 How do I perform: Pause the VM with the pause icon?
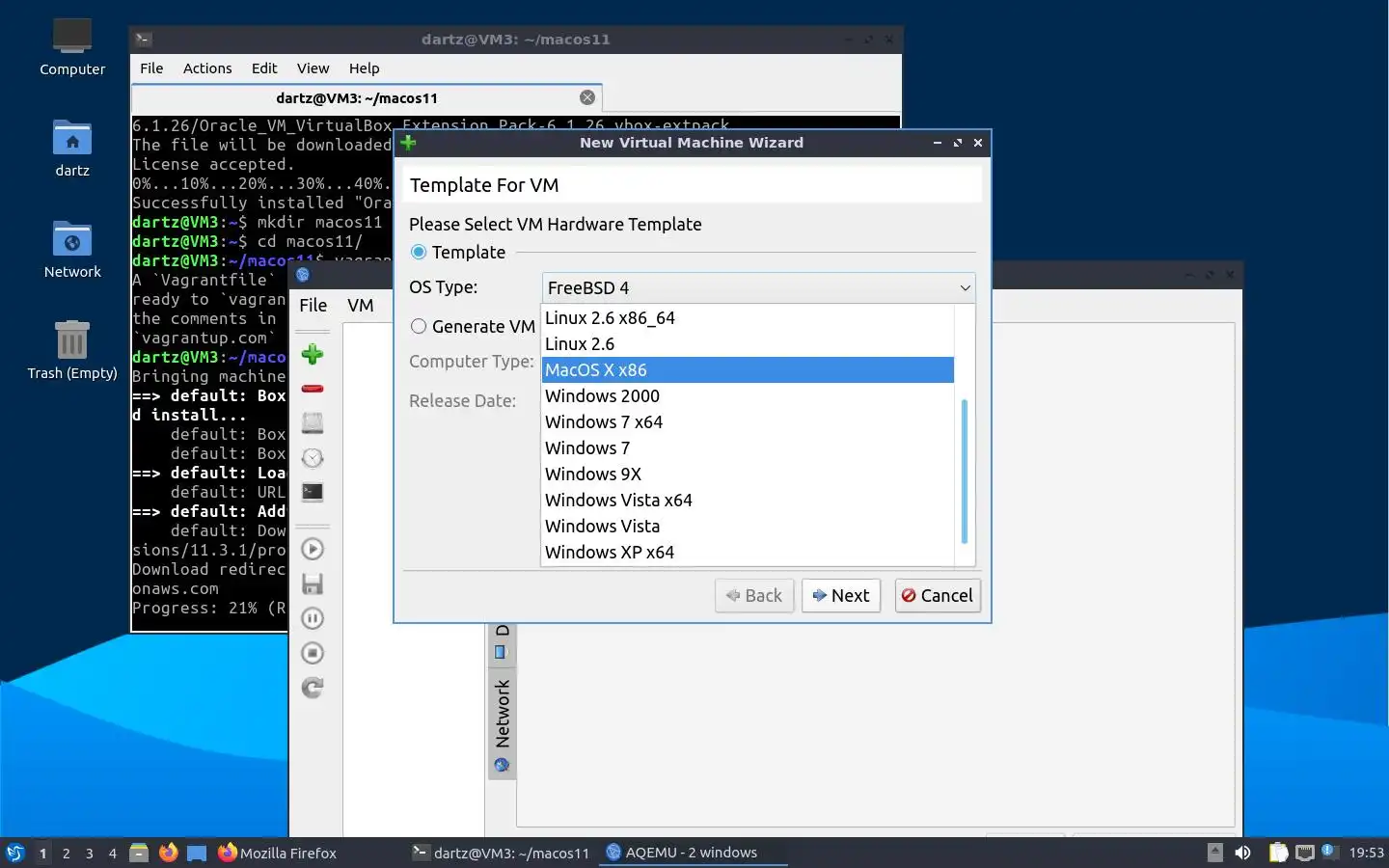coord(312,618)
